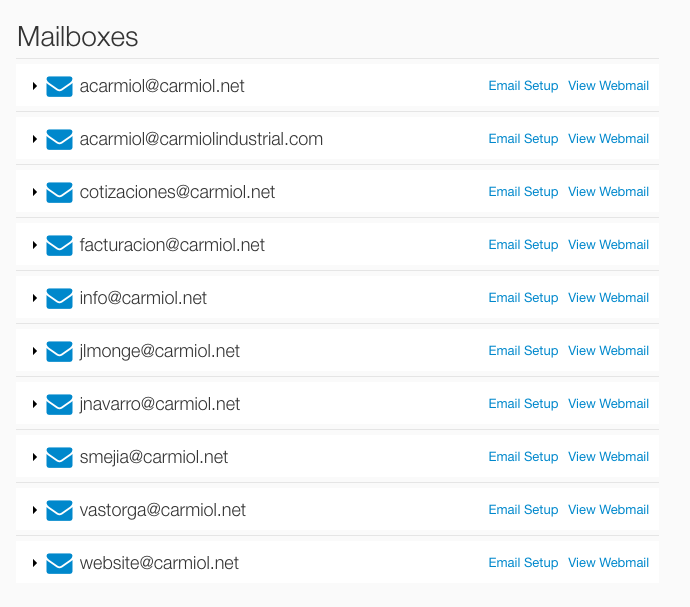Click the website@carmiol.net mail icon
This screenshot has height=607, width=690.
60,563
